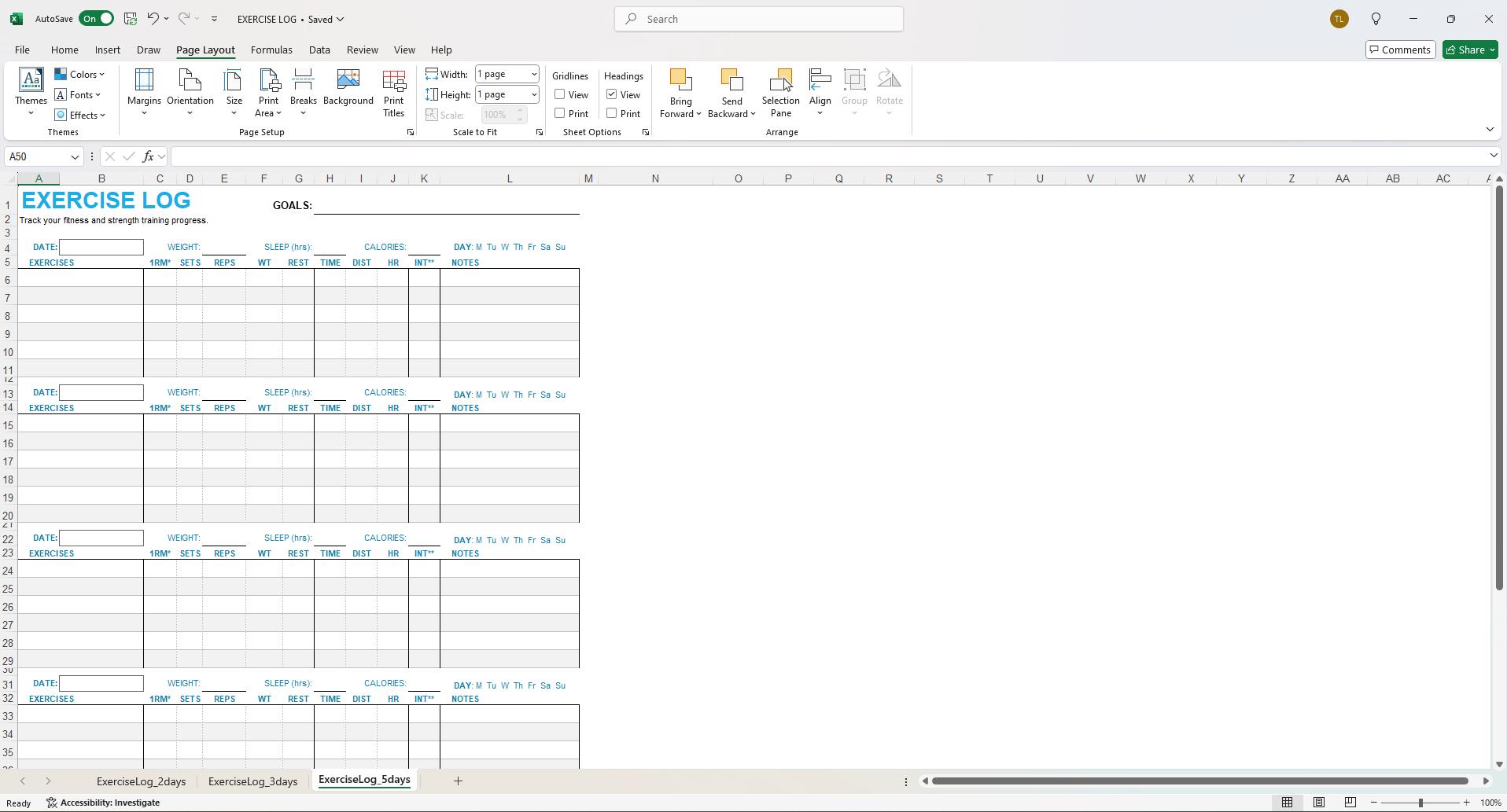Viewport: 1507px width, 812px height.
Task: Expand the theme Fonts dropdown
Action: pyautogui.click(x=78, y=94)
